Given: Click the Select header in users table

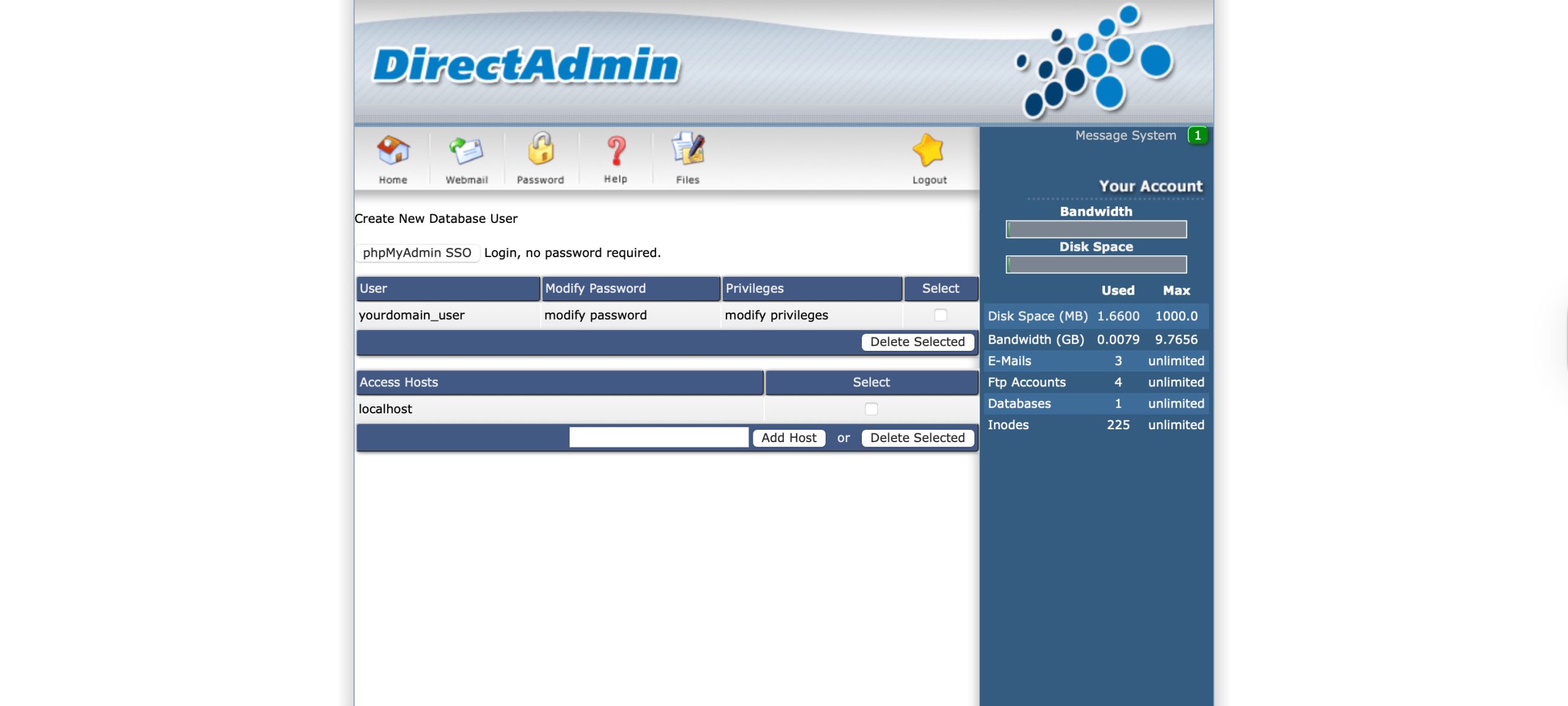Looking at the screenshot, I should [x=941, y=288].
